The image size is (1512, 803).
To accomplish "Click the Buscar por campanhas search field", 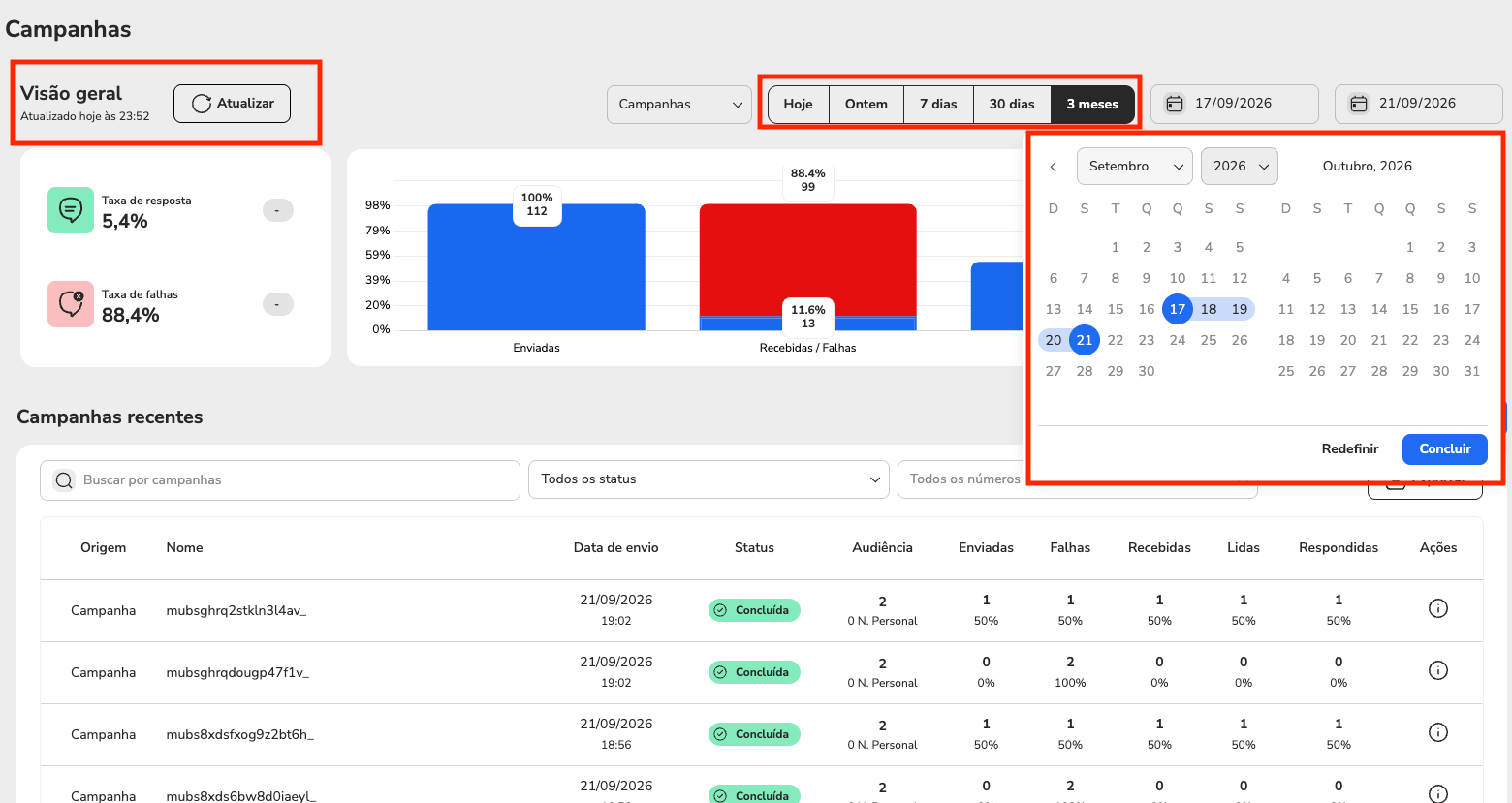I will [x=280, y=480].
